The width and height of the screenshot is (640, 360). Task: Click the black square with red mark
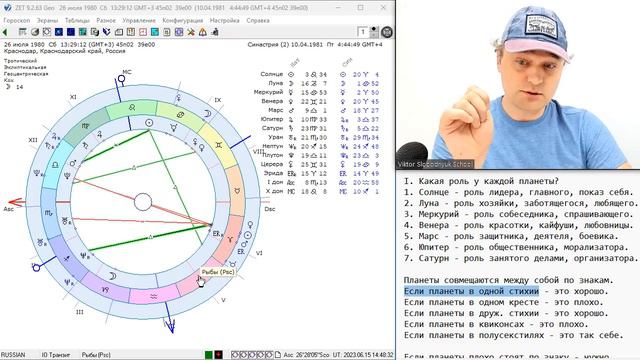[218, 355]
